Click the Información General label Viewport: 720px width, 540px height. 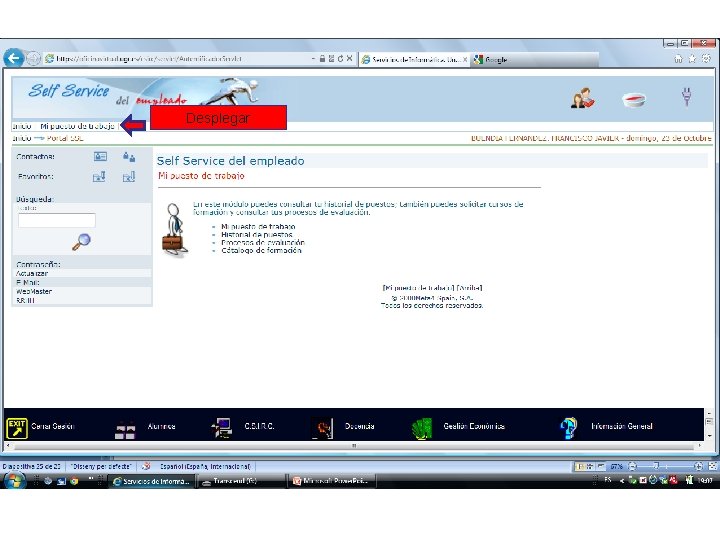[622, 426]
